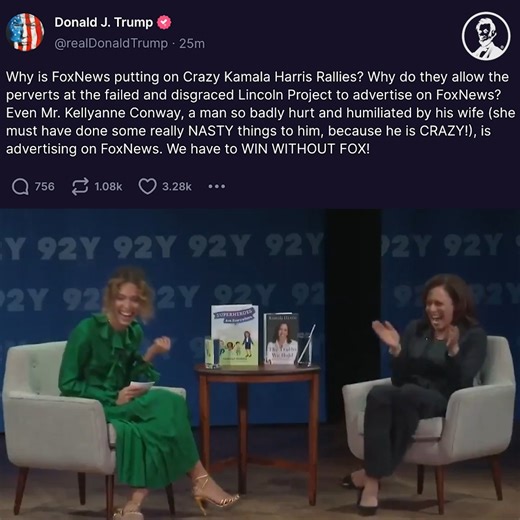Click the 1.08k reposts count
The height and width of the screenshot is (520, 520).
click(x=108, y=186)
